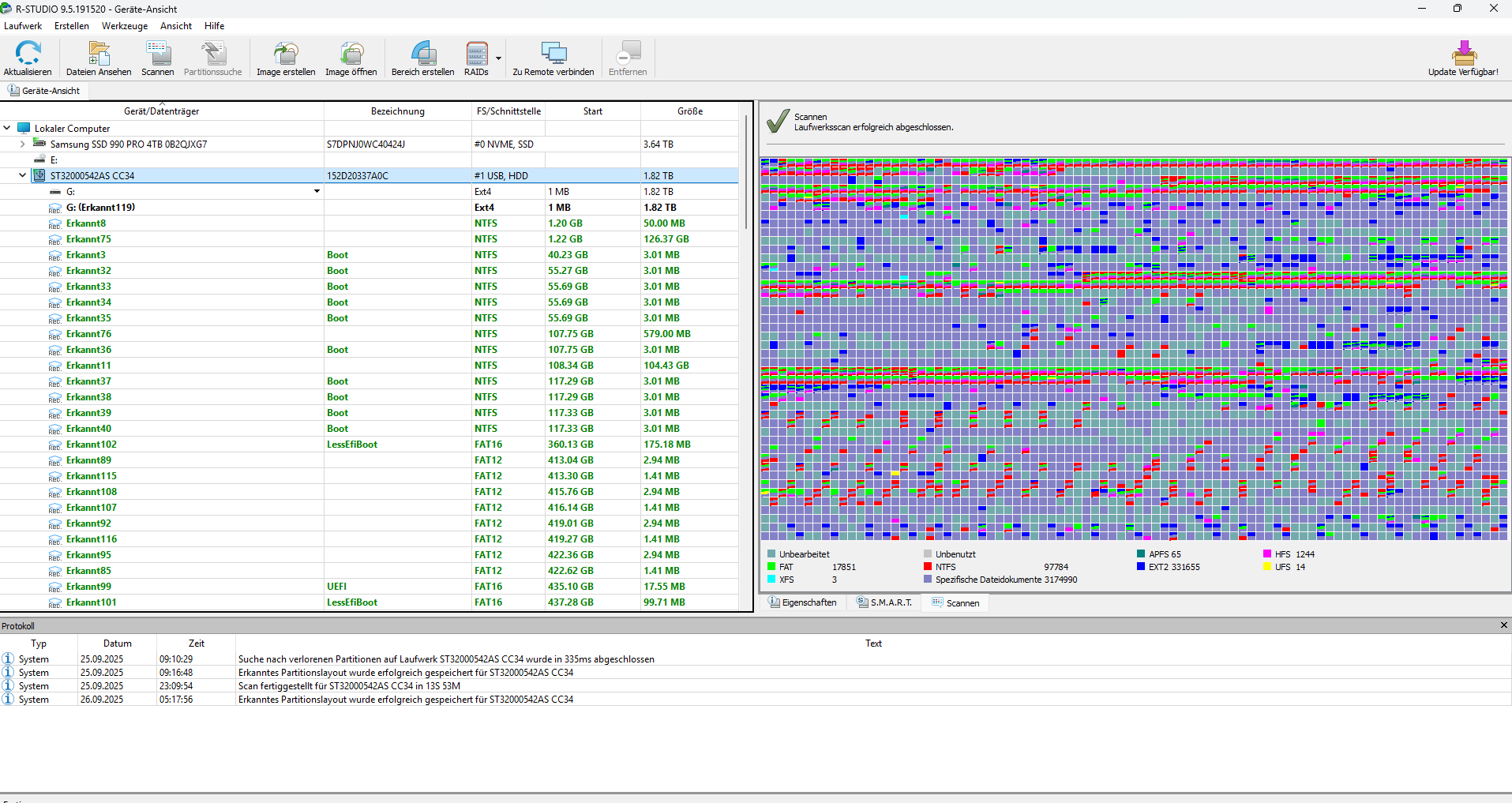
Task: Open the Ansicht menu
Action: tap(176, 26)
